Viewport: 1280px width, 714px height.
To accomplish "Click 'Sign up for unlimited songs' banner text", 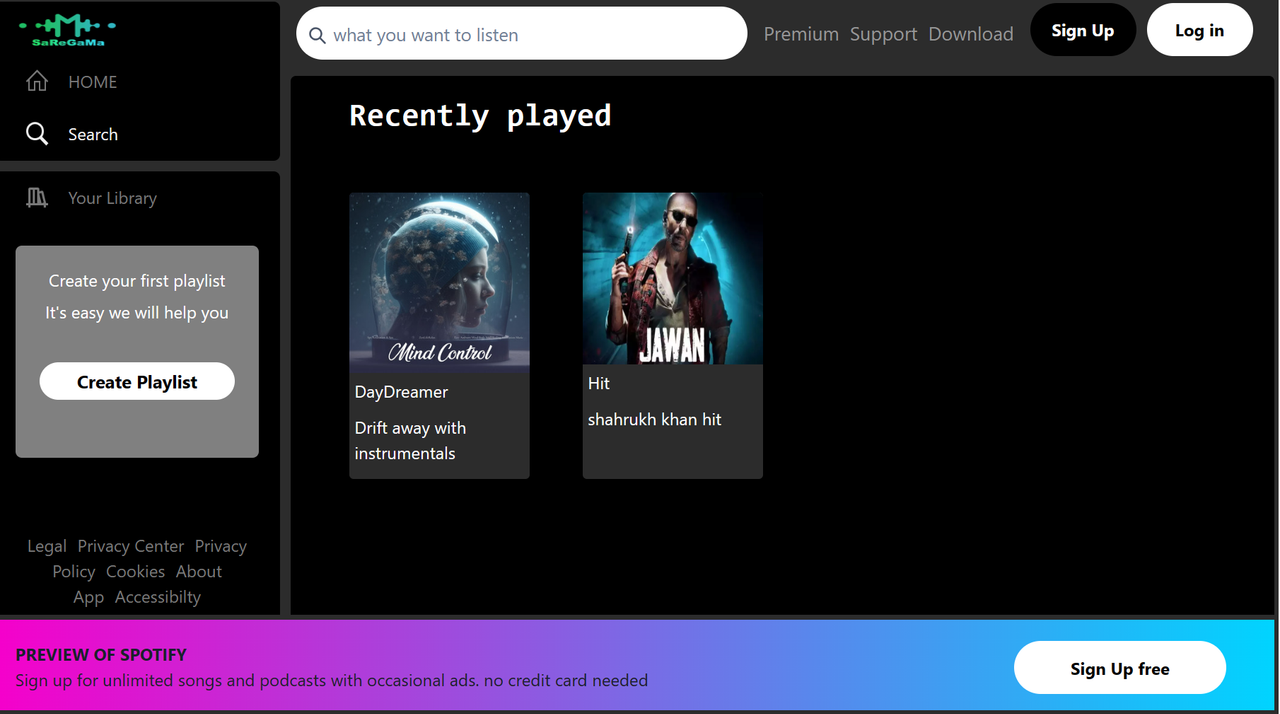I will pos(331,680).
